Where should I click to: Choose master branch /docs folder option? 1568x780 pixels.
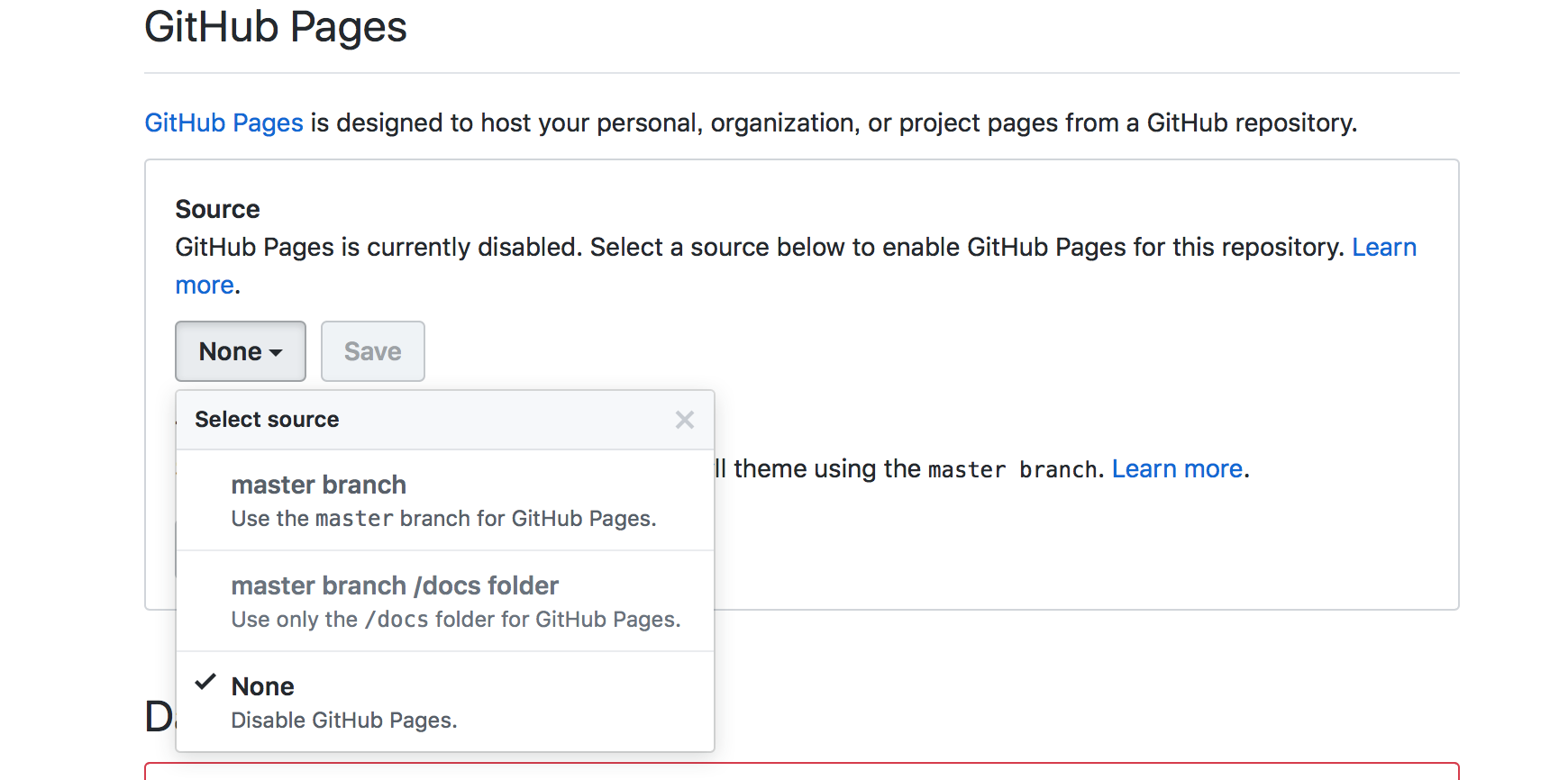pos(445,602)
